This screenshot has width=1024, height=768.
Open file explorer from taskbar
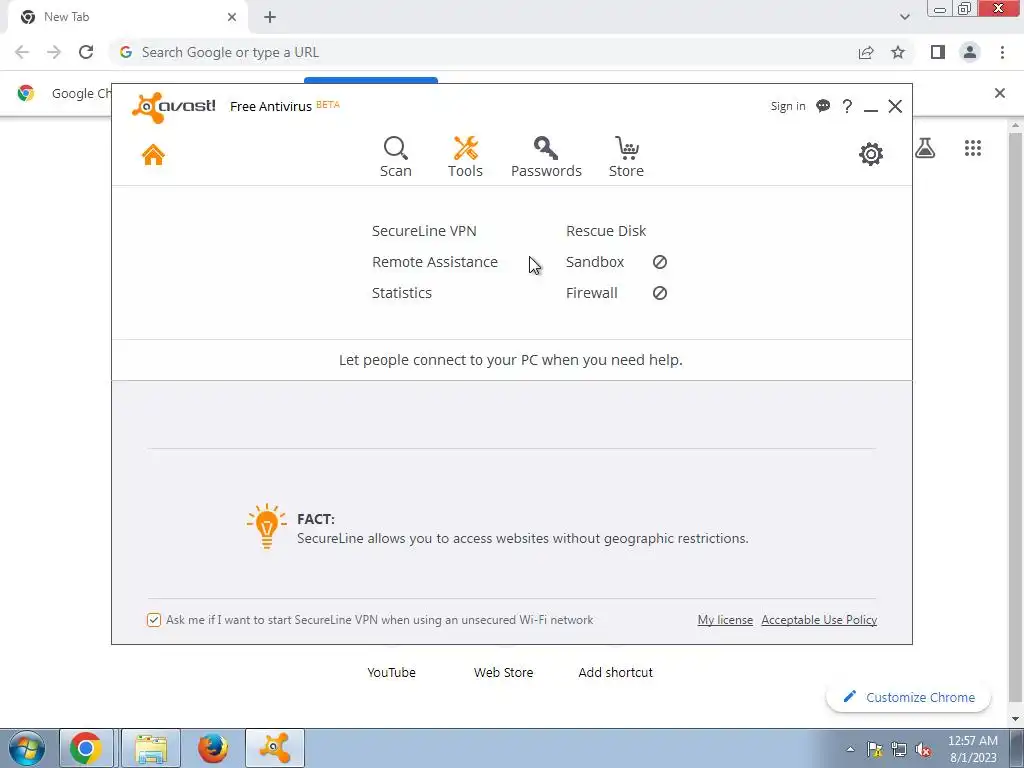151,748
